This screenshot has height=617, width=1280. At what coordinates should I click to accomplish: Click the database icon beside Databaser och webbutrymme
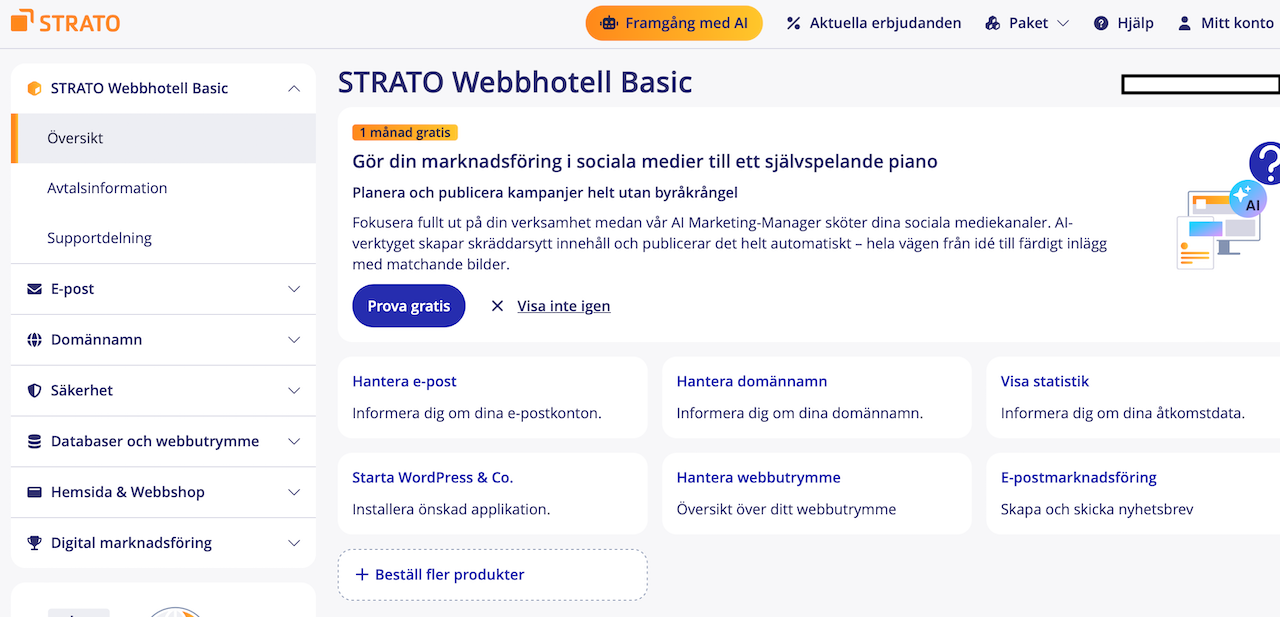click(34, 441)
